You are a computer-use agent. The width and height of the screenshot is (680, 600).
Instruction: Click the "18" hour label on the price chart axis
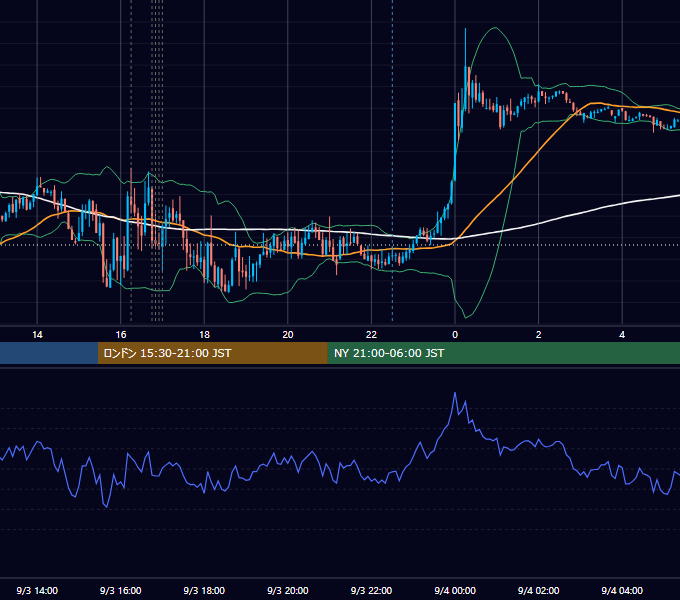coord(204,335)
